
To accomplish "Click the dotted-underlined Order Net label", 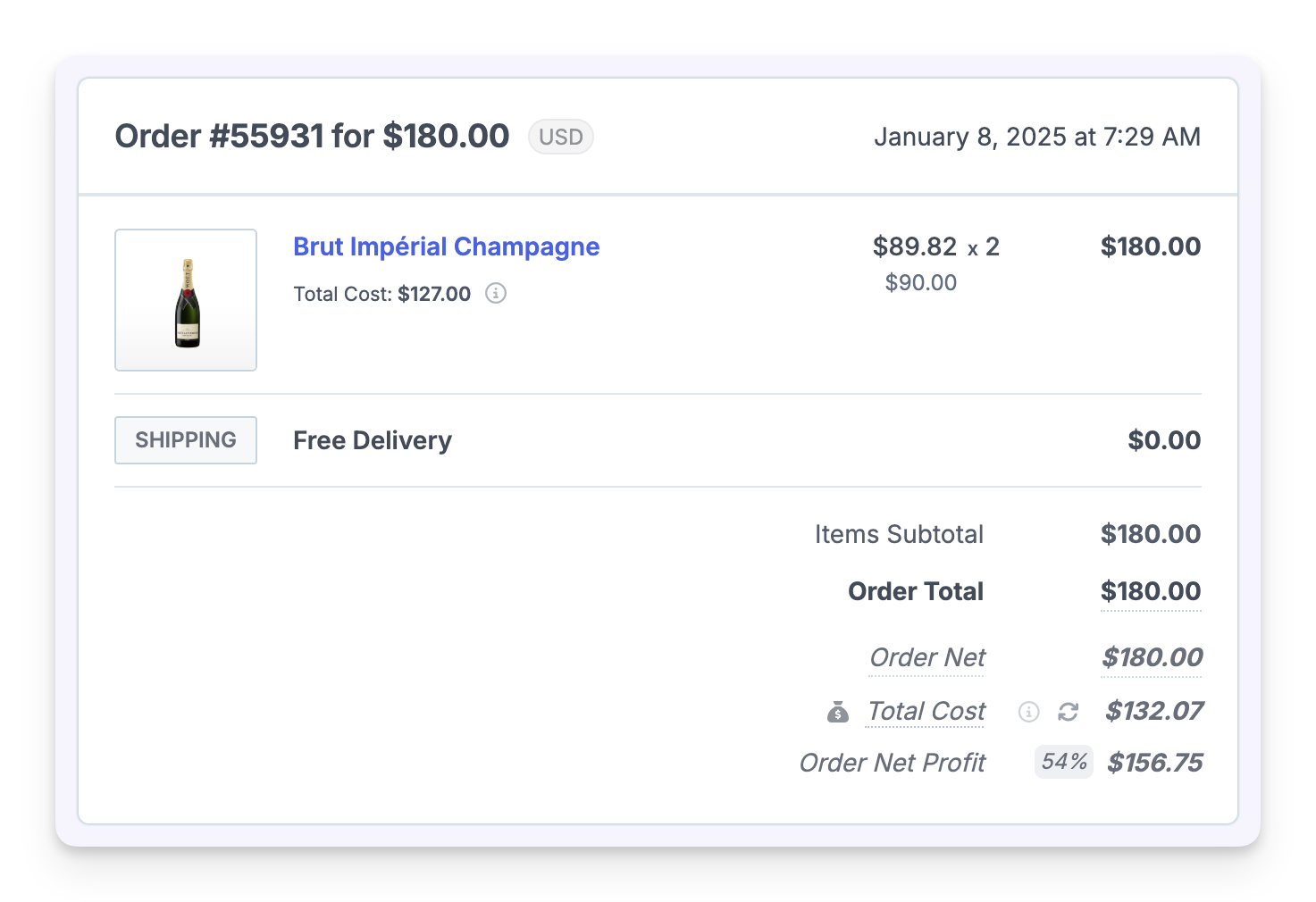I will [x=927, y=657].
